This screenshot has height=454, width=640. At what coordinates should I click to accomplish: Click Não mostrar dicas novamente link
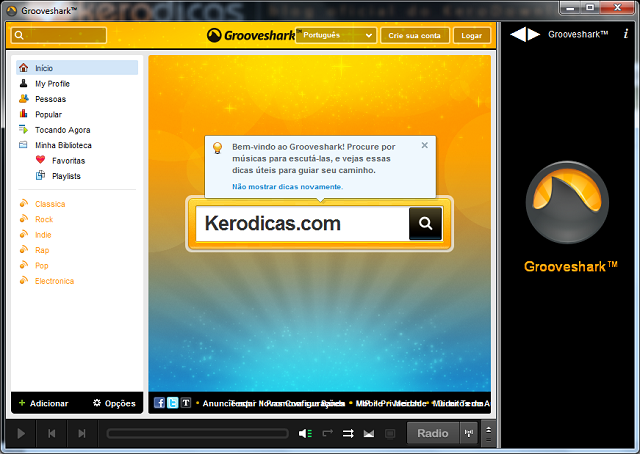tap(288, 187)
